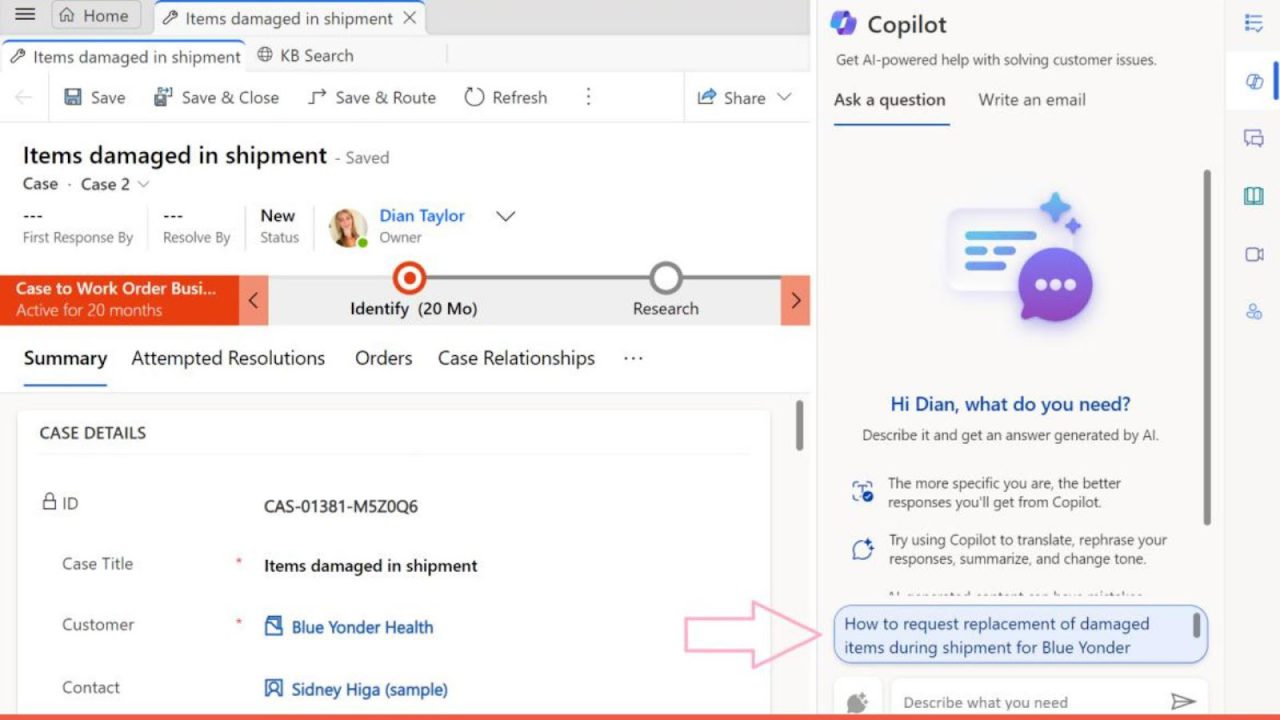Select the Research stage circle in process bar
This screenshot has height=720, width=1280.
[x=665, y=278]
